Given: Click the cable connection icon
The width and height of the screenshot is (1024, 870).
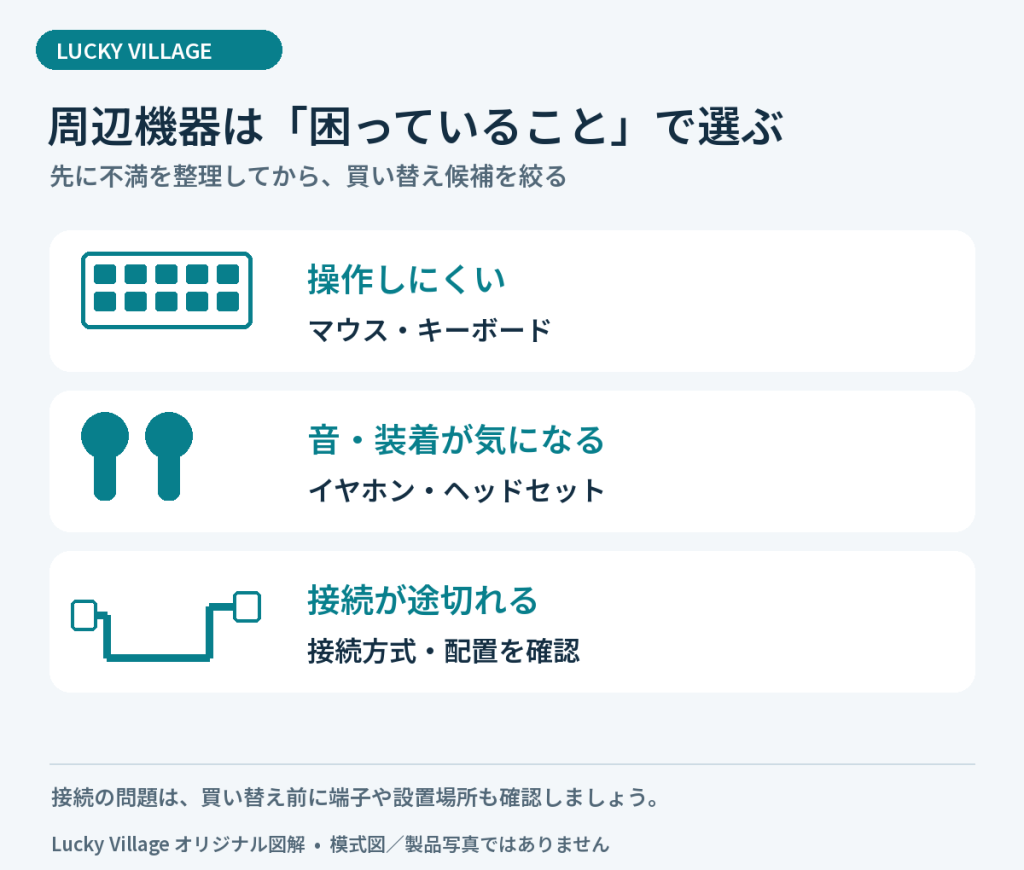Looking at the screenshot, I should pos(166,626).
